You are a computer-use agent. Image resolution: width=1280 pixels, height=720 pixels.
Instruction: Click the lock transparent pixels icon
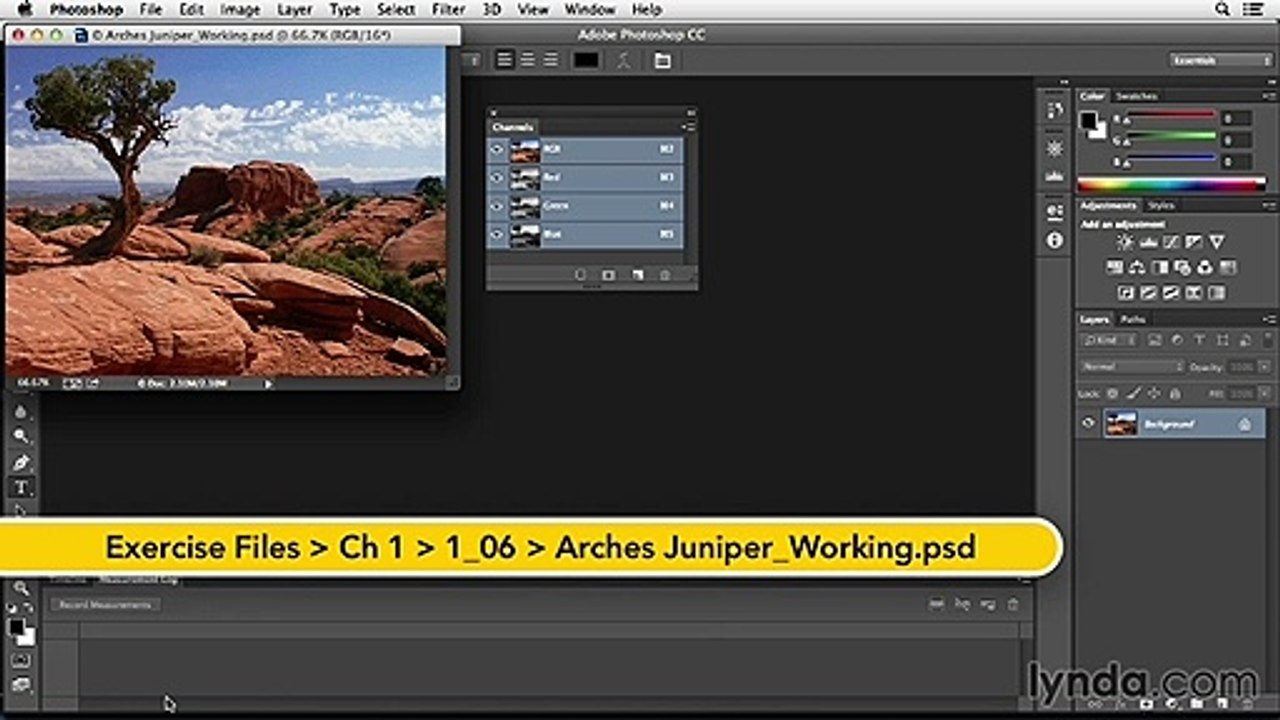coord(1113,393)
